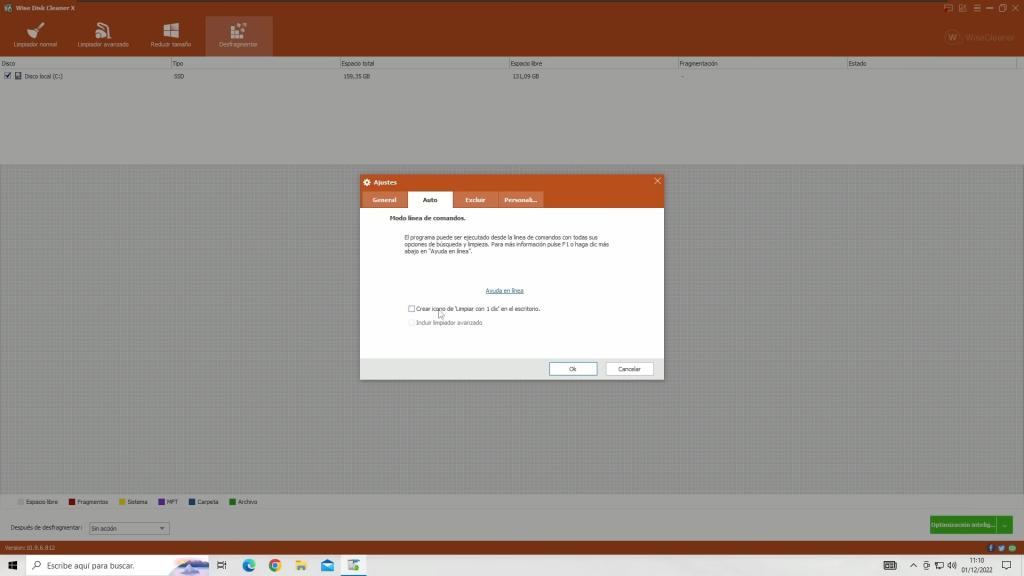Click the Windows taskbar search box

pos(100,566)
